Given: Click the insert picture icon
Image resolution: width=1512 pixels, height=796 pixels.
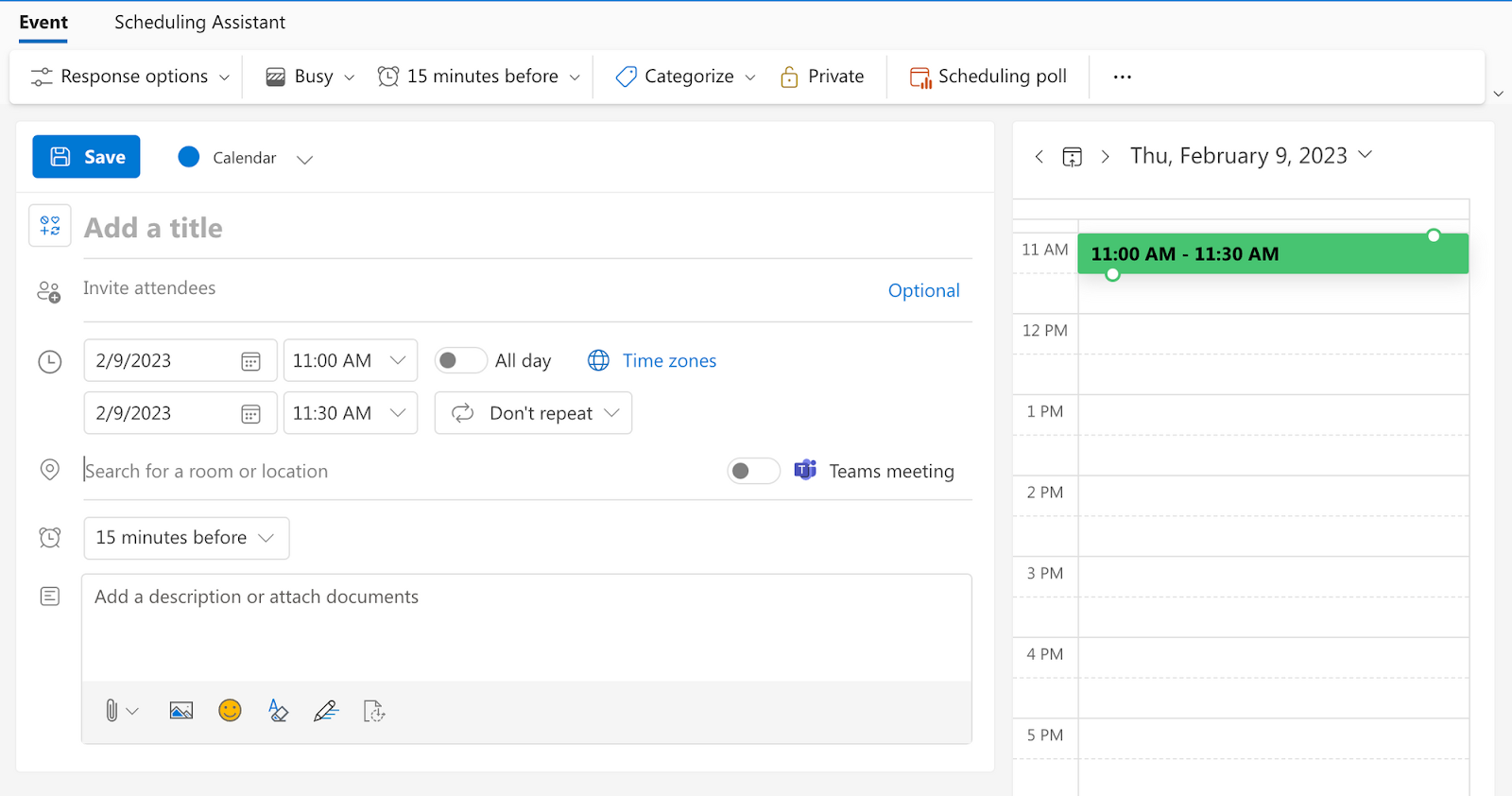Looking at the screenshot, I should point(181,711).
